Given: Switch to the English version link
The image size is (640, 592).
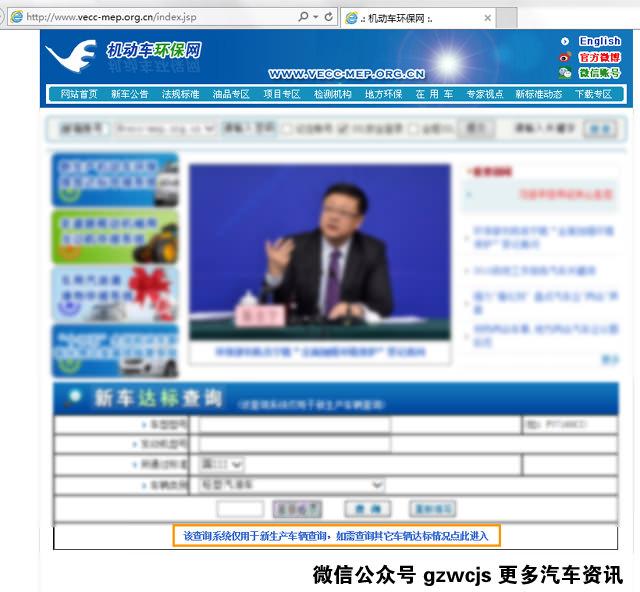Looking at the screenshot, I should point(600,41).
